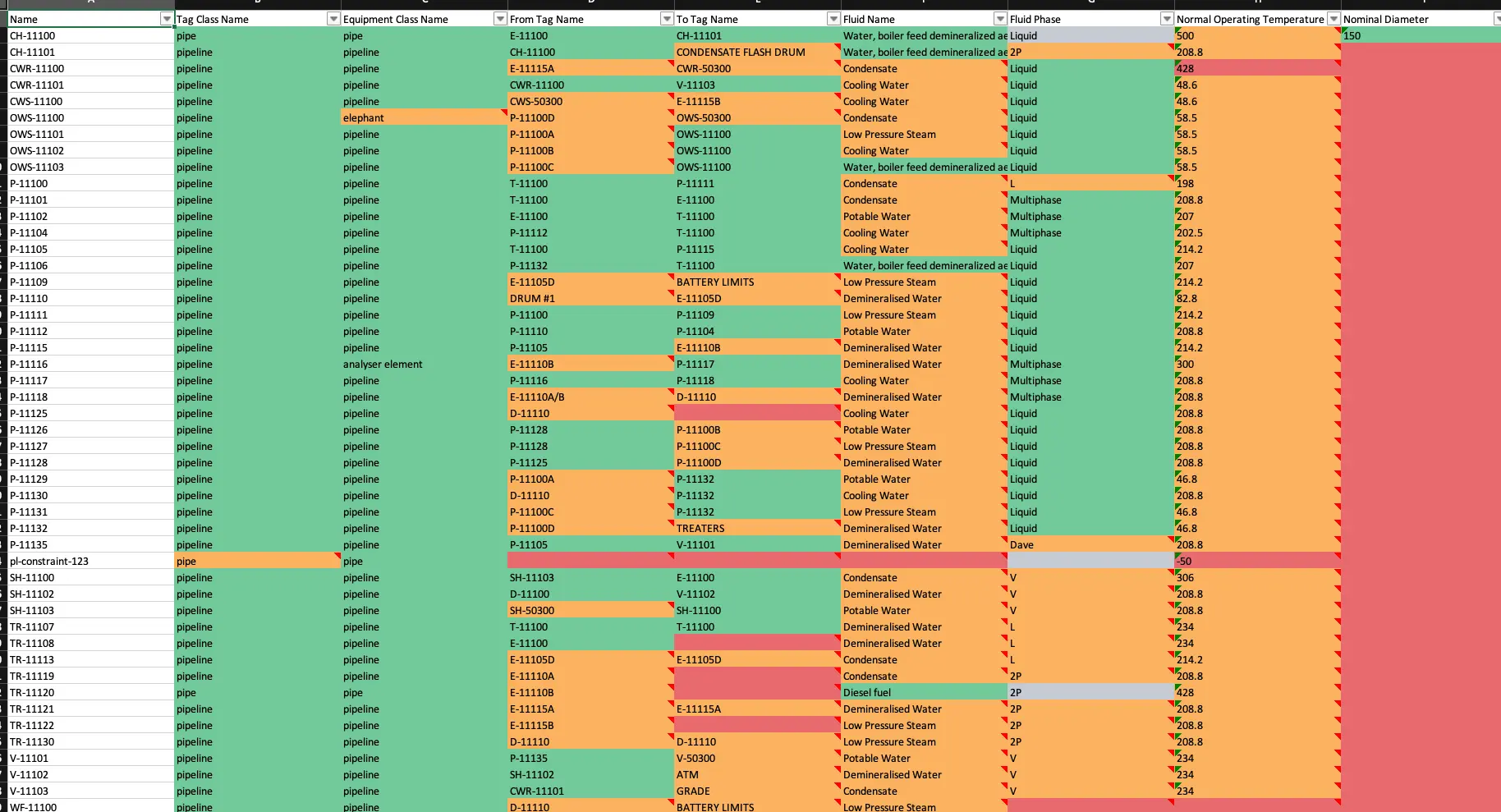Select the Nominal Diameter header cell
The height and width of the screenshot is (812, 1501).
click(x=1412, y=19)
